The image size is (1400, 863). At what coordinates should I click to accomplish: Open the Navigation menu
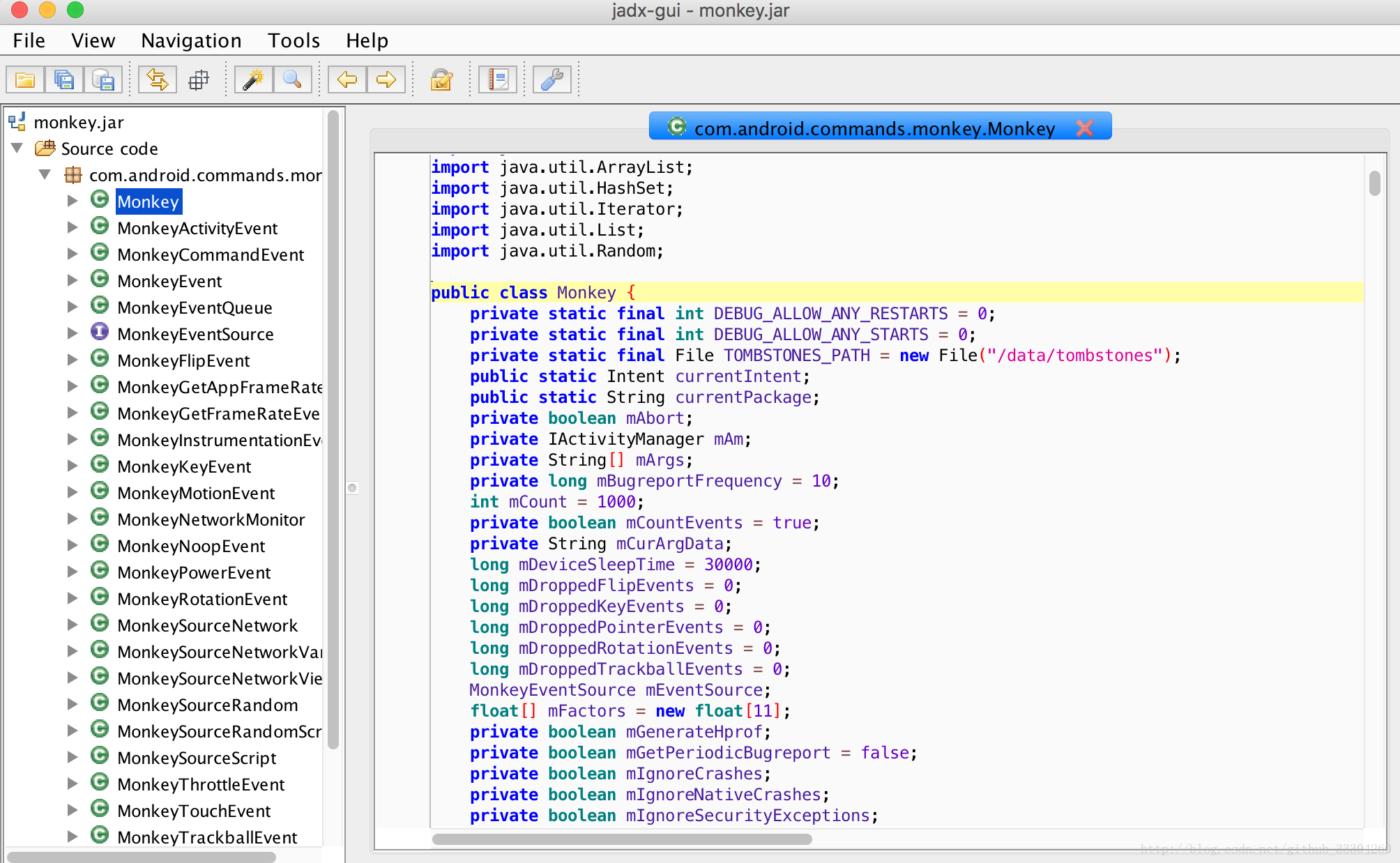click(191, 40)
